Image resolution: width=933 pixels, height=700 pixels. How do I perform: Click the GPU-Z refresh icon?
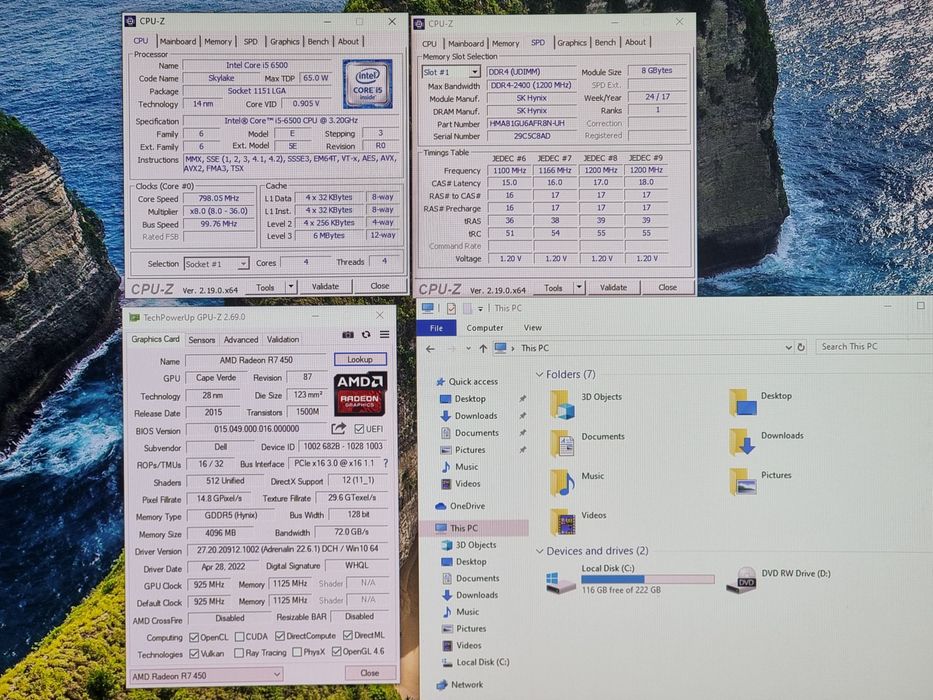[x=366, y=335]
